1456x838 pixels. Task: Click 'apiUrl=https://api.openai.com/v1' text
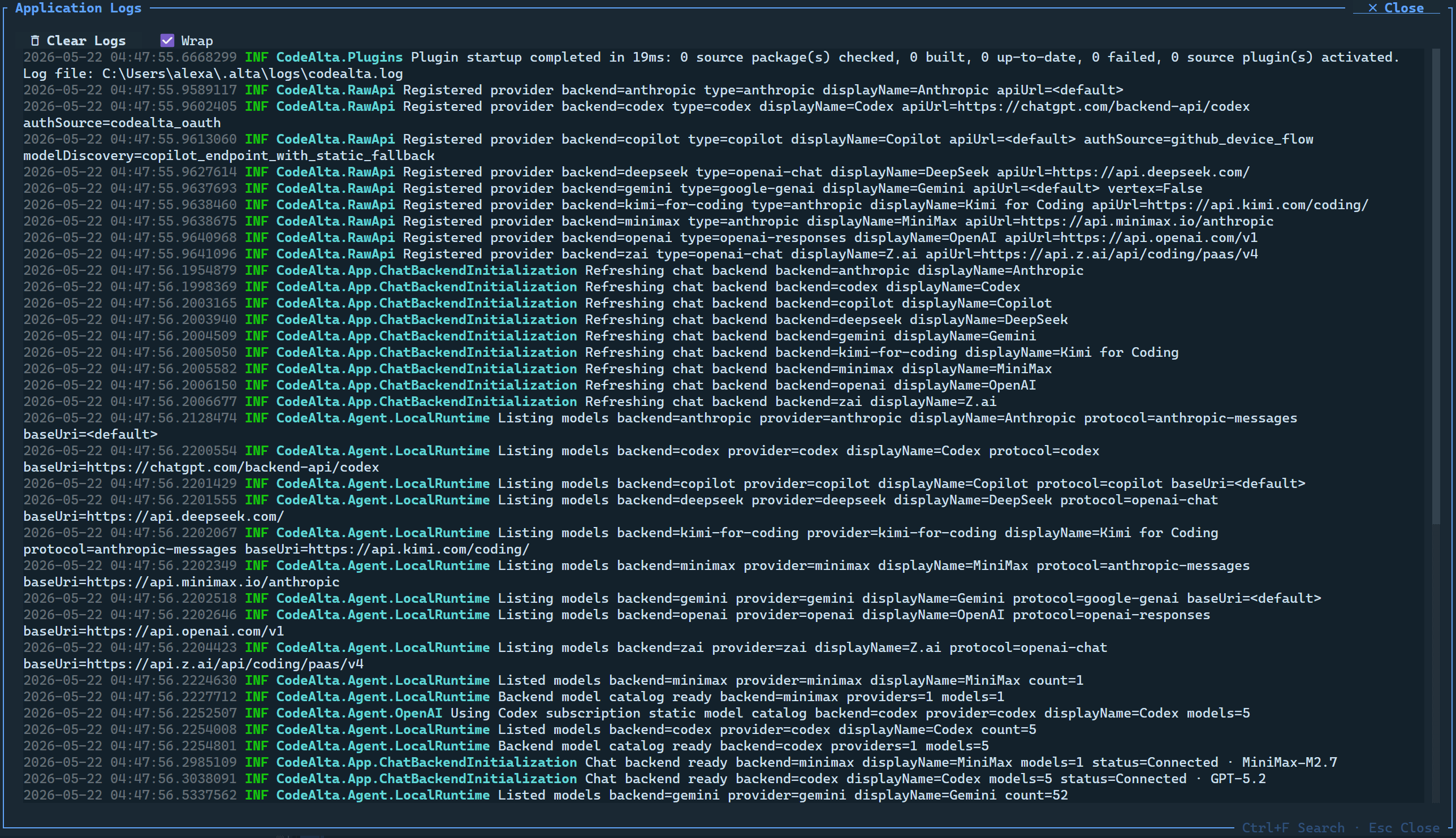coord(1131,237)
